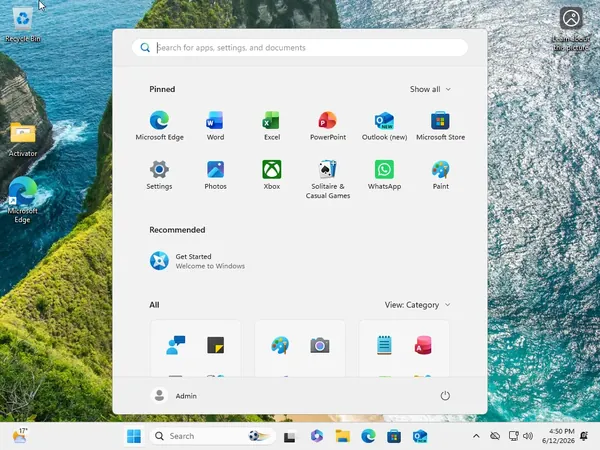This screenshot has height=450, width=600.
Task: Launch the Photos app
Action: tap(215, 175)
